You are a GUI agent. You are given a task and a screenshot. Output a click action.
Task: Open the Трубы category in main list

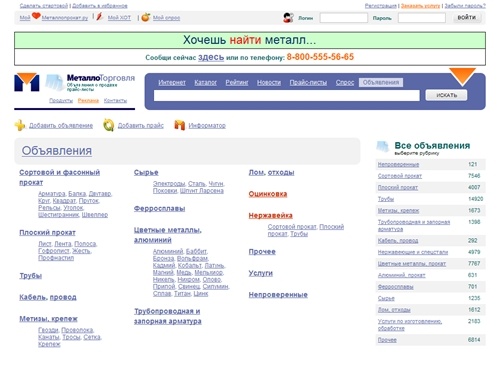pos(30,276)
